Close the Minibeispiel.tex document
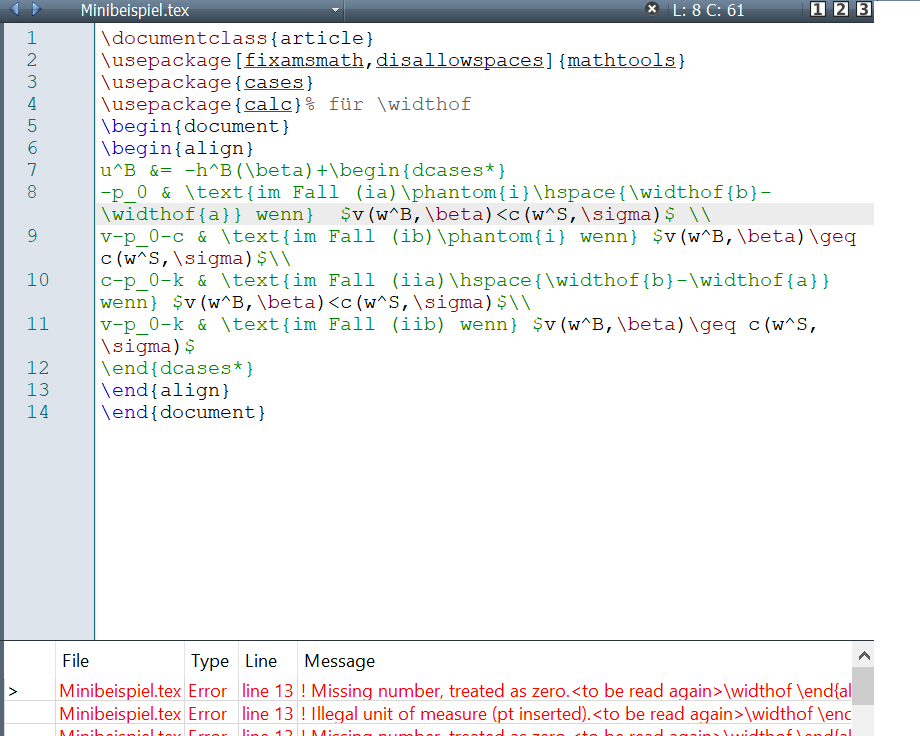Screen dimensions: 920x736 (652, 9)
